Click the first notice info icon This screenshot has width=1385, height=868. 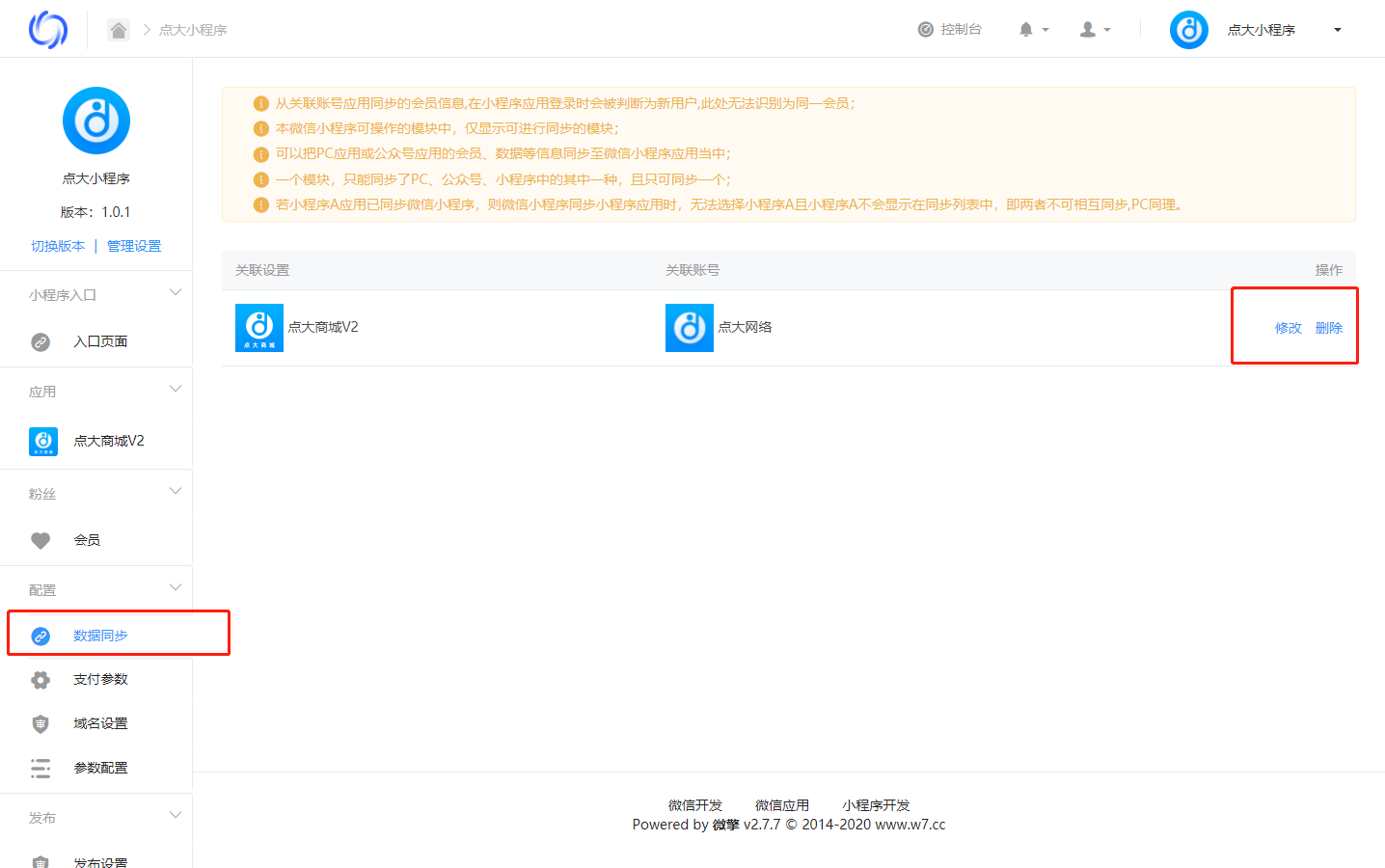coord(260,103)
